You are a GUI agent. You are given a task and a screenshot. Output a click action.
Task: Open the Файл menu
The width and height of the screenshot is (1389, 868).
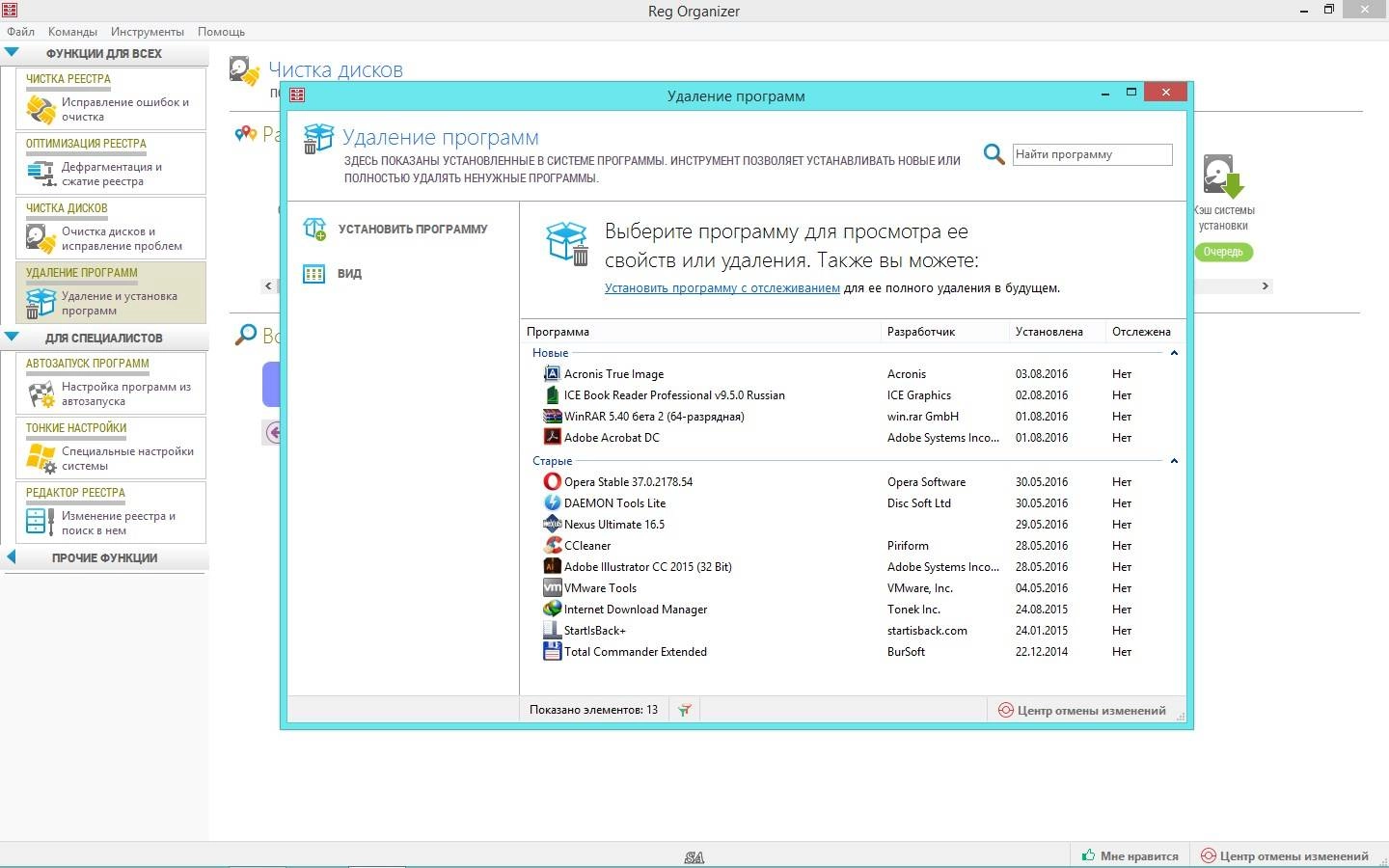20,32
